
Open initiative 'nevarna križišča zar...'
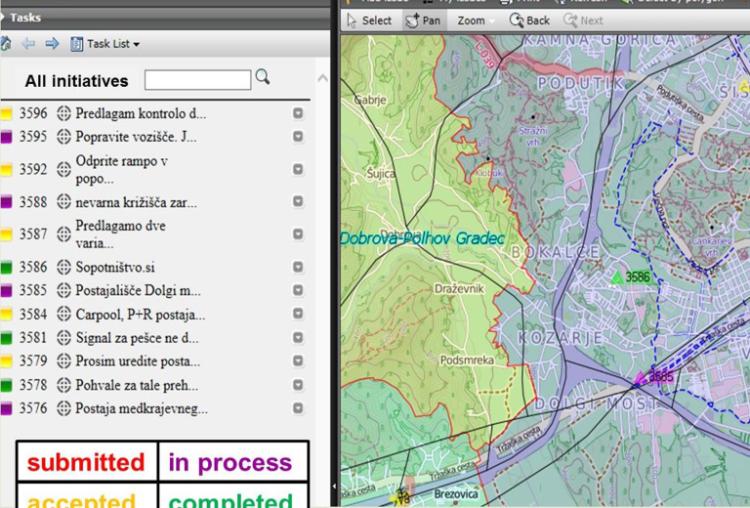pos(136,202)
